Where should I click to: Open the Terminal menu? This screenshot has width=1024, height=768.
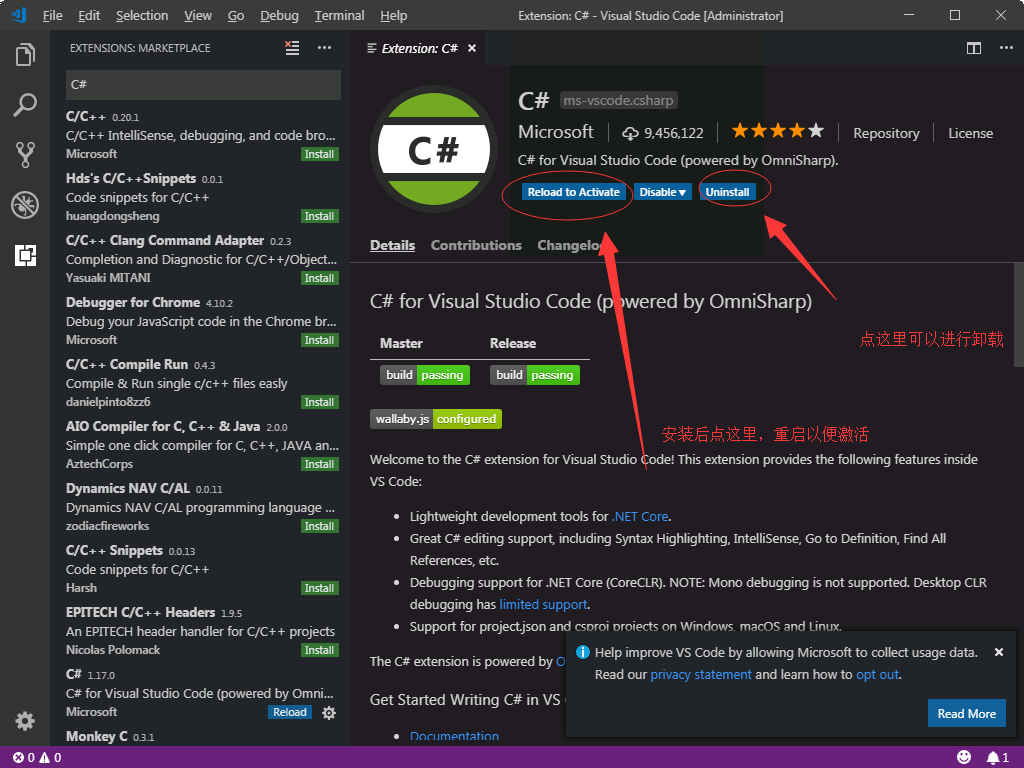click(x=340, y=15)
